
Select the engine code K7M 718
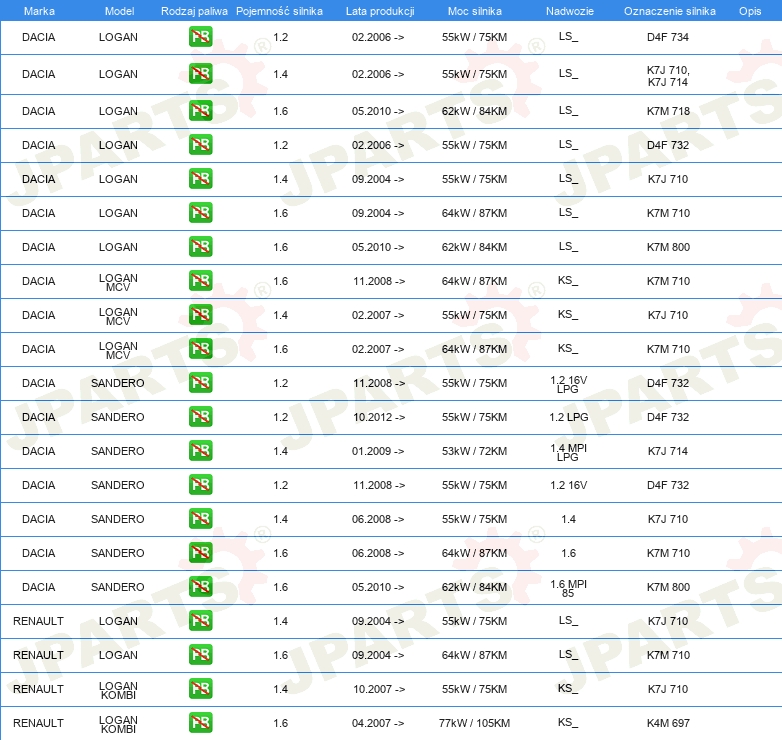668,111
